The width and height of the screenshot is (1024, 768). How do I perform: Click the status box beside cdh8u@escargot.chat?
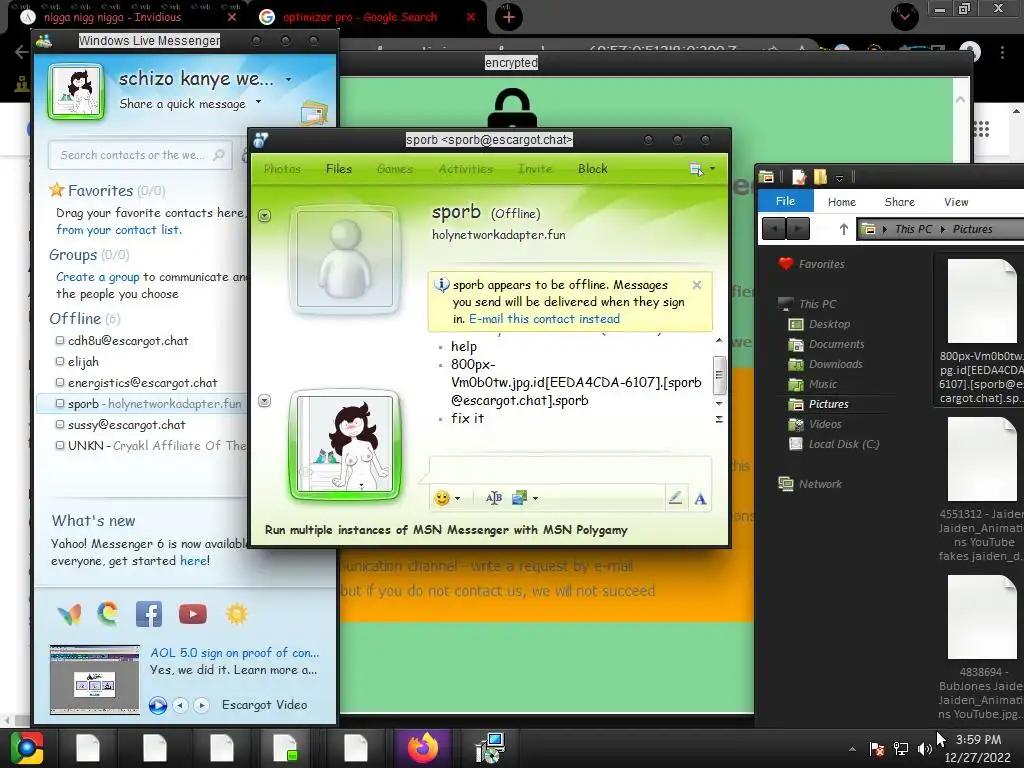[60, 340]
